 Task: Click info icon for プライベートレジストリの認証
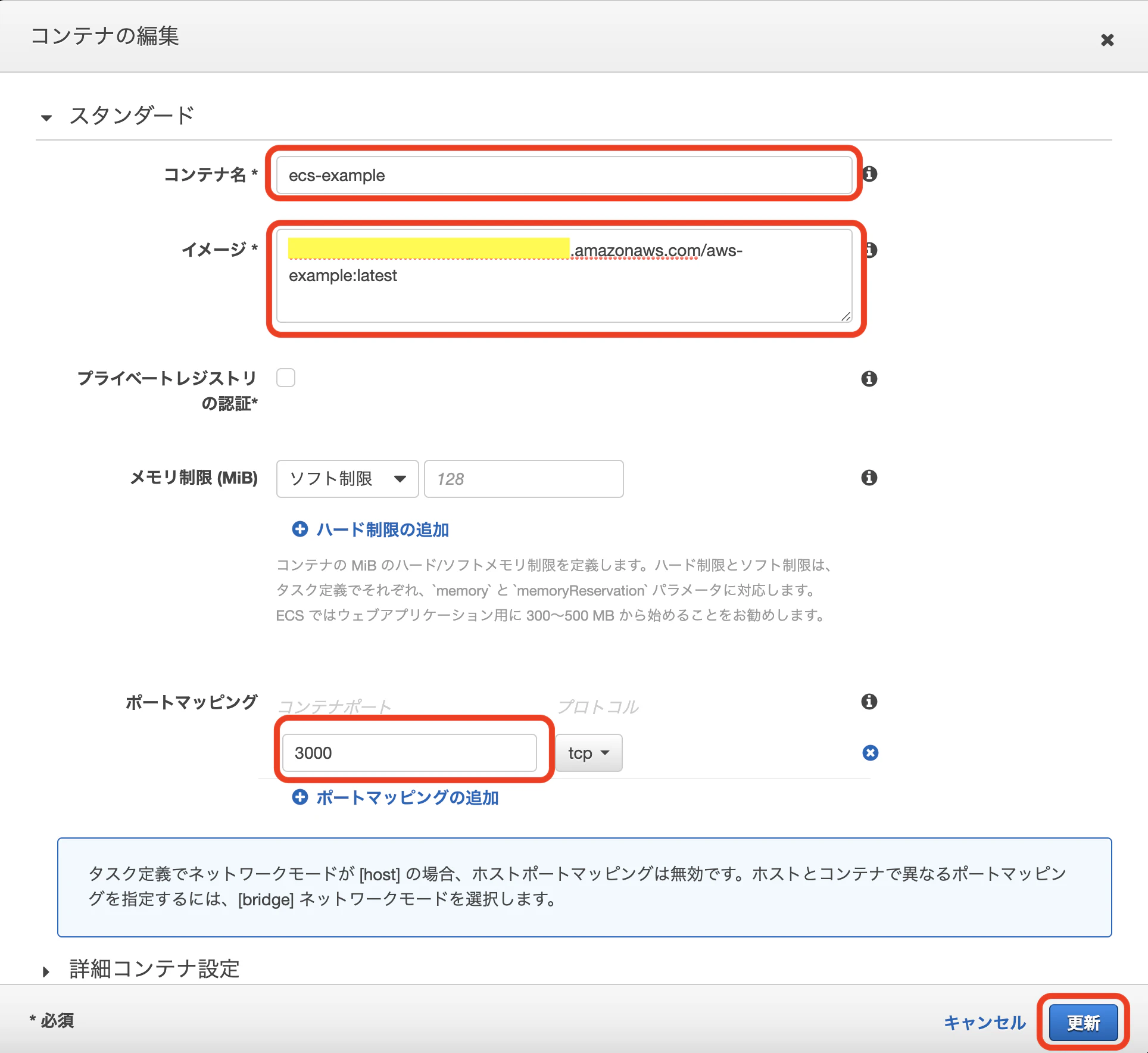coord(869,378)
